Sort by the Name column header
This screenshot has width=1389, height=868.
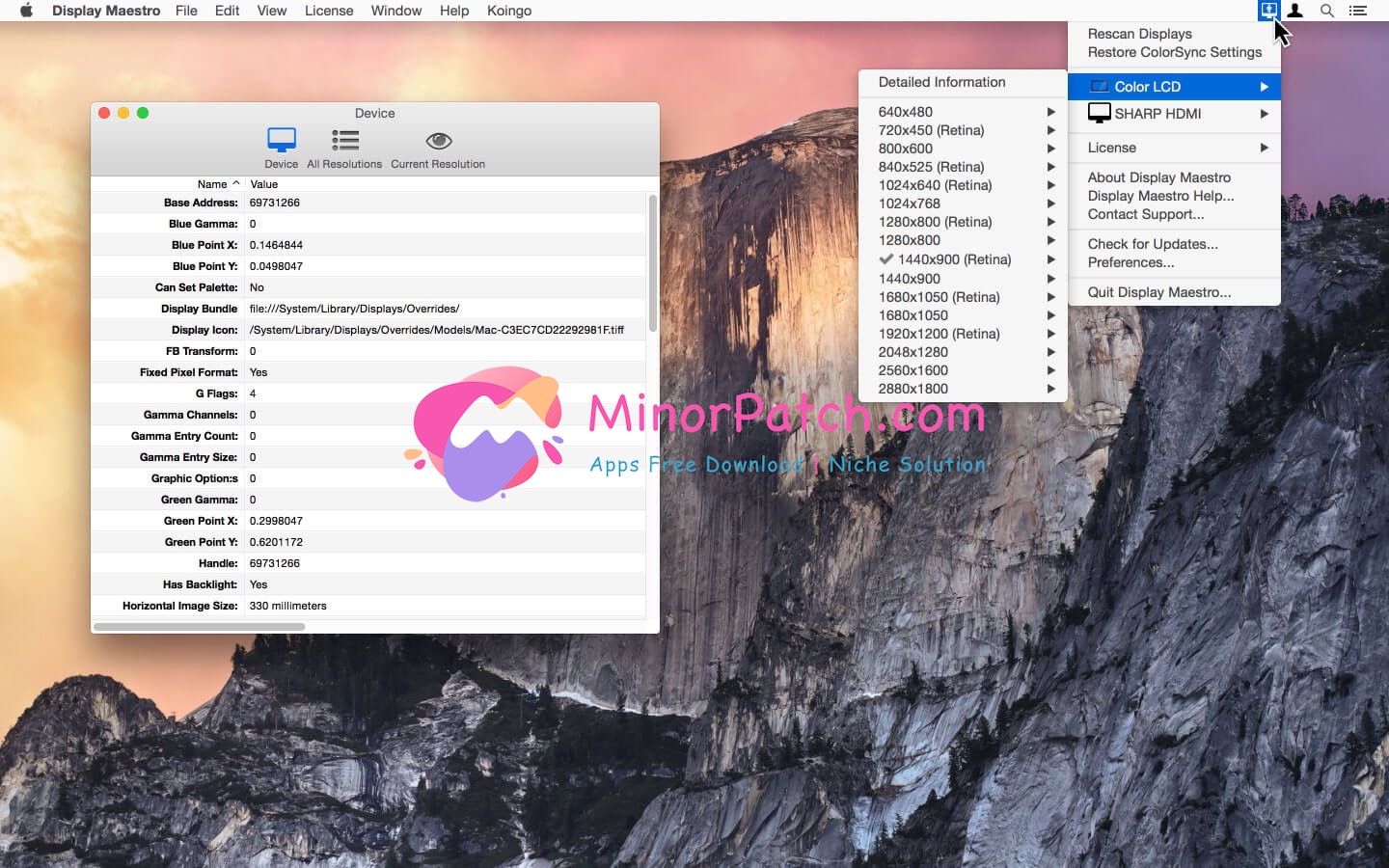click(x=168, y=184)
